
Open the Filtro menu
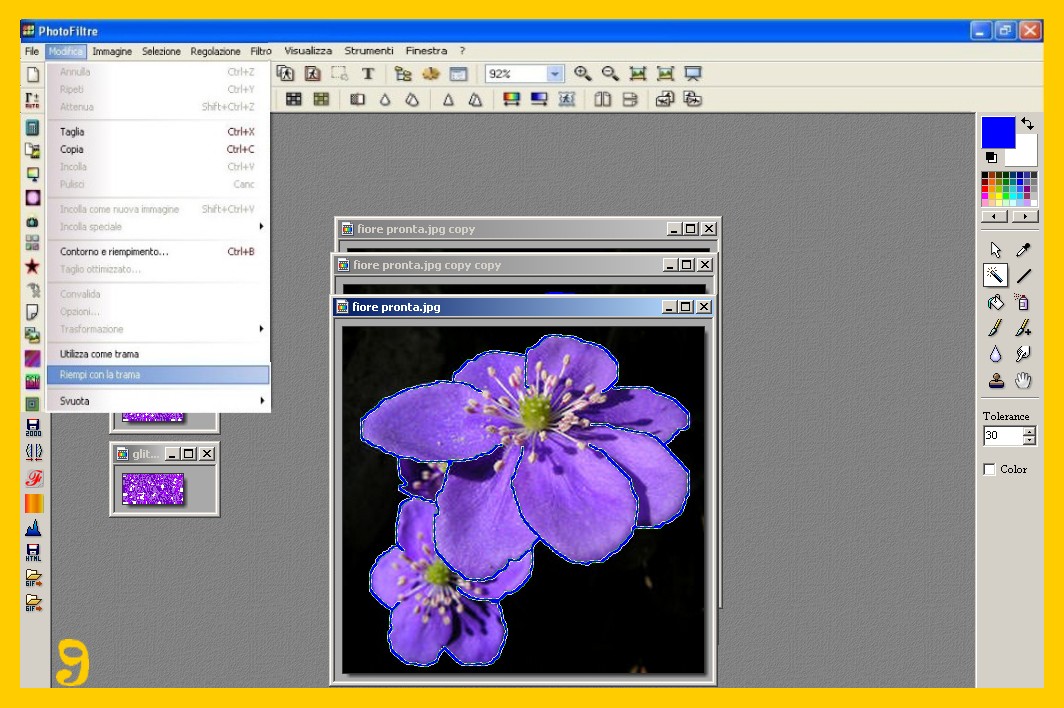pyautogui.click(x=261, y=51)
